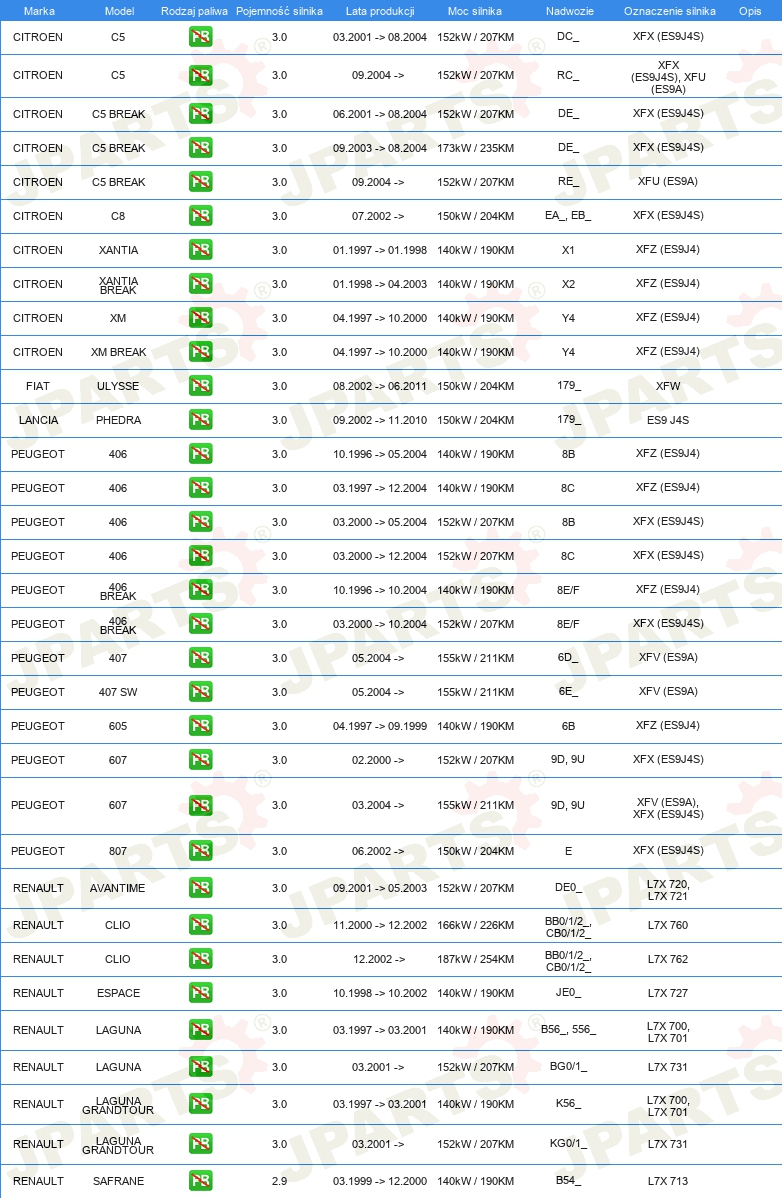This screenshot has height=1198, width=782.
Task: Click the fuel icon in the C5 Break RE_ row
Action: point(201,182)
